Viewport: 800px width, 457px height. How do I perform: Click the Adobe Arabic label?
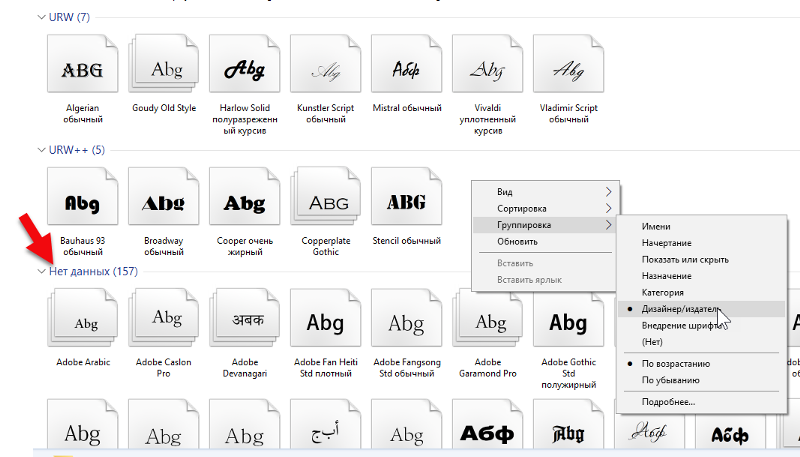[x=83, y=362]
